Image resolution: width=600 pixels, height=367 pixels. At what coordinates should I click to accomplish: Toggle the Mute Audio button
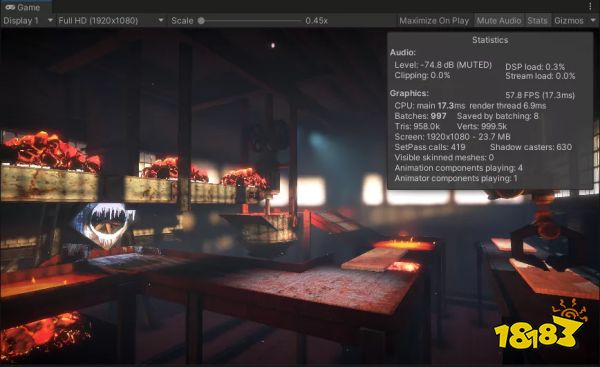pyautogui.click(x=499, y=21)
